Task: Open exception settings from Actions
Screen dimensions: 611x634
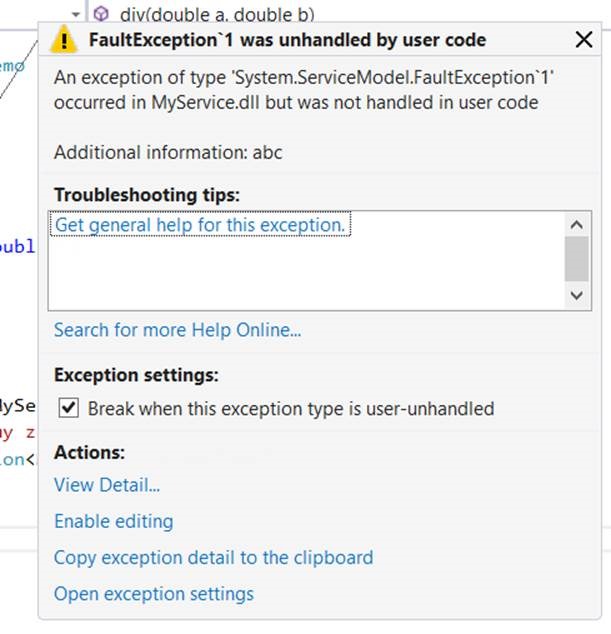Action: (x=154, y=594)
